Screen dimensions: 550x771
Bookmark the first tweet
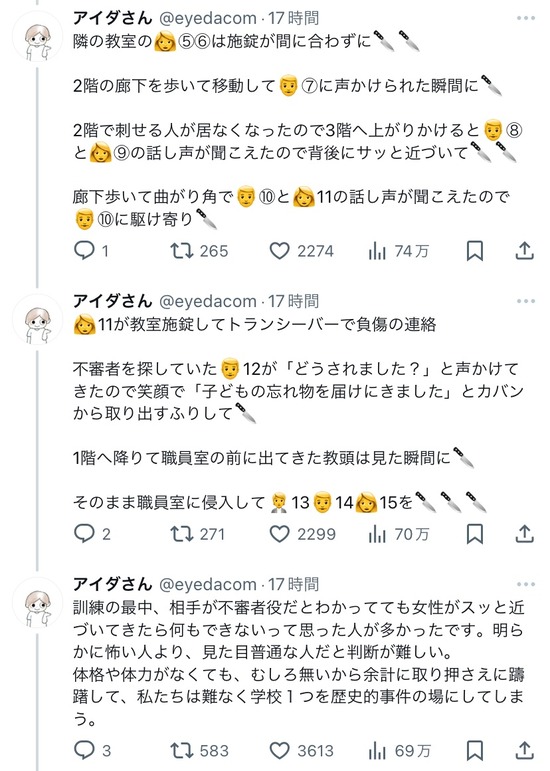pyautogui.click(x=474, y=251)
